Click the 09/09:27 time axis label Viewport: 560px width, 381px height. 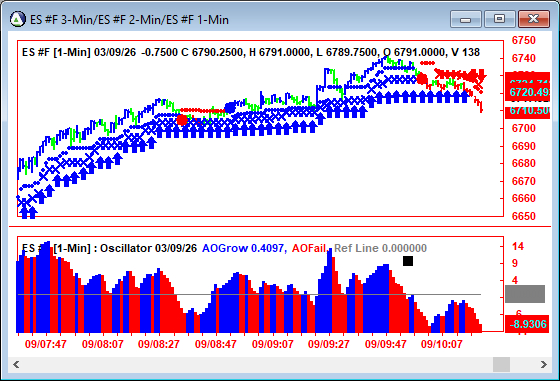(329, 344)
